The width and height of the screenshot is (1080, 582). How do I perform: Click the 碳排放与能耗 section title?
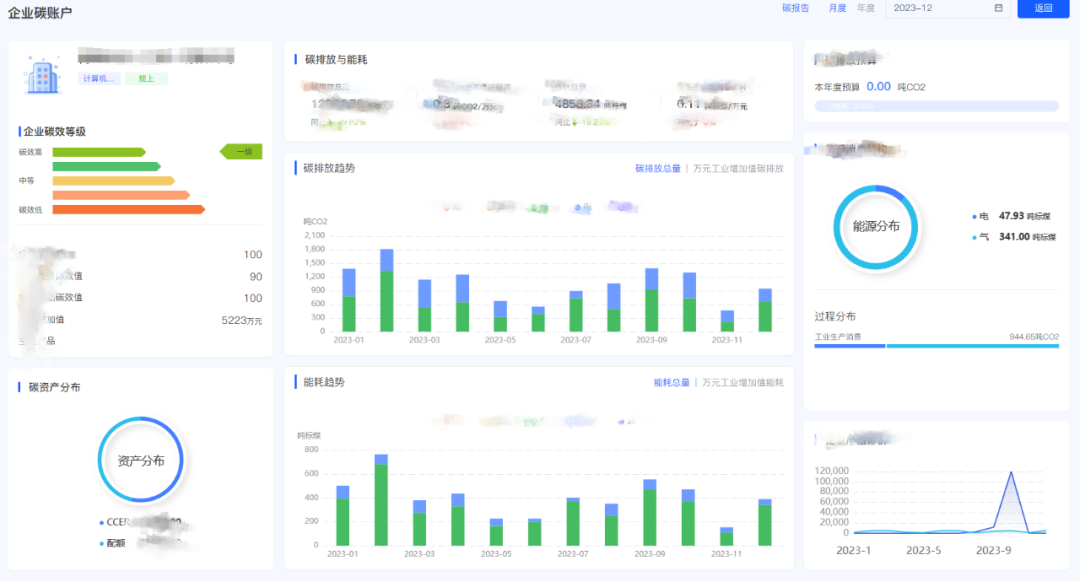click(x=336, y=60)
